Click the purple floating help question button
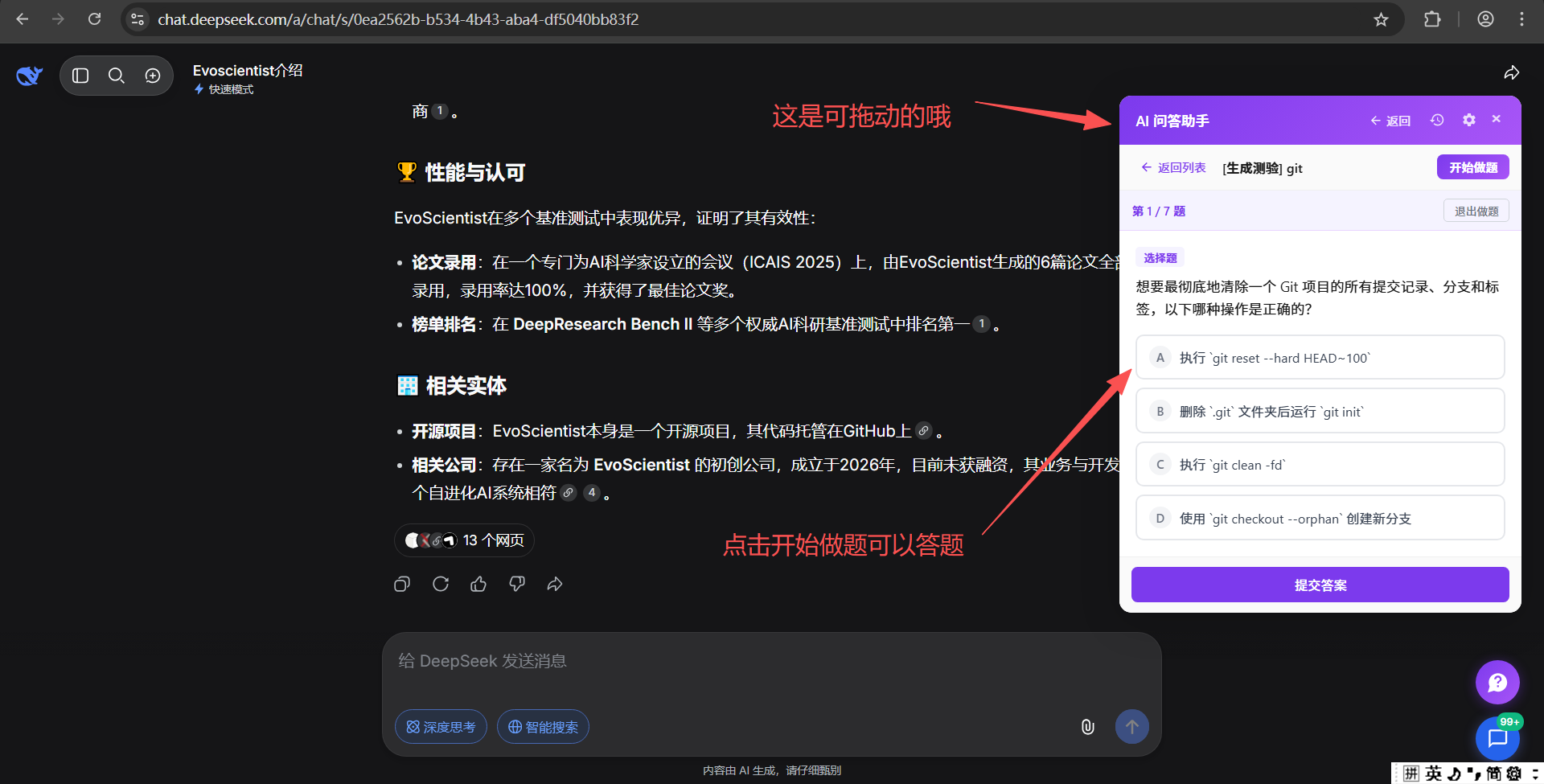This screenshot has height=784, width=1544. tap(1497, 683)
